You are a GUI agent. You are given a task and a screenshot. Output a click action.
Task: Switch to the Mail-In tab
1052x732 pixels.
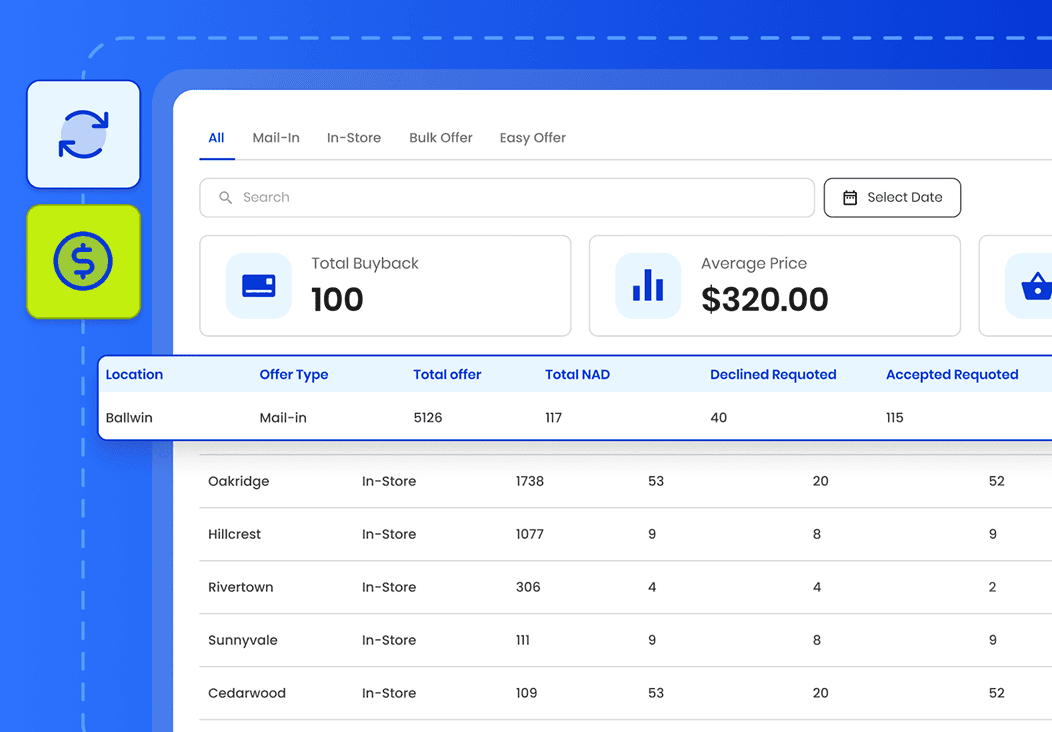pos(276,138)
